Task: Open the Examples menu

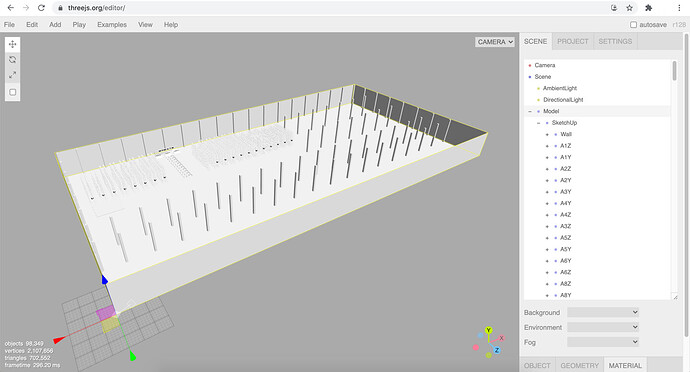Action: 112,25
